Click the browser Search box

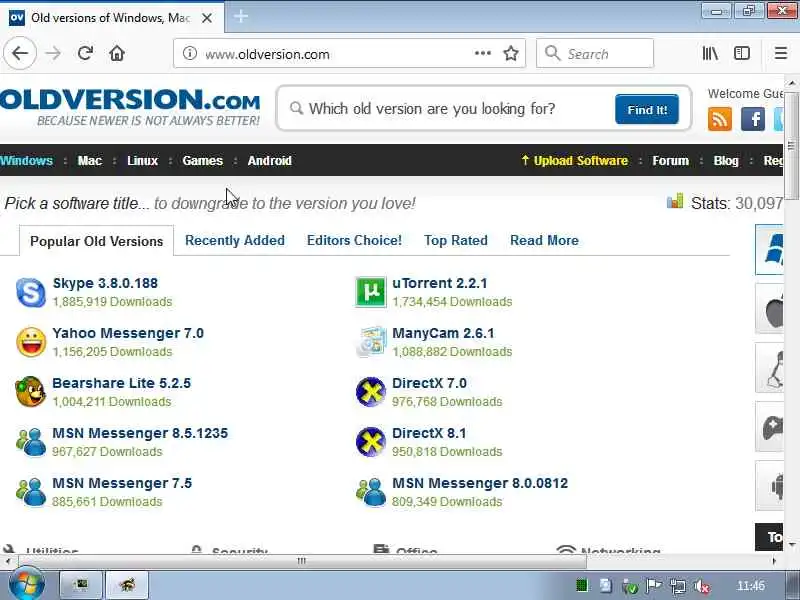pos(595,53)
